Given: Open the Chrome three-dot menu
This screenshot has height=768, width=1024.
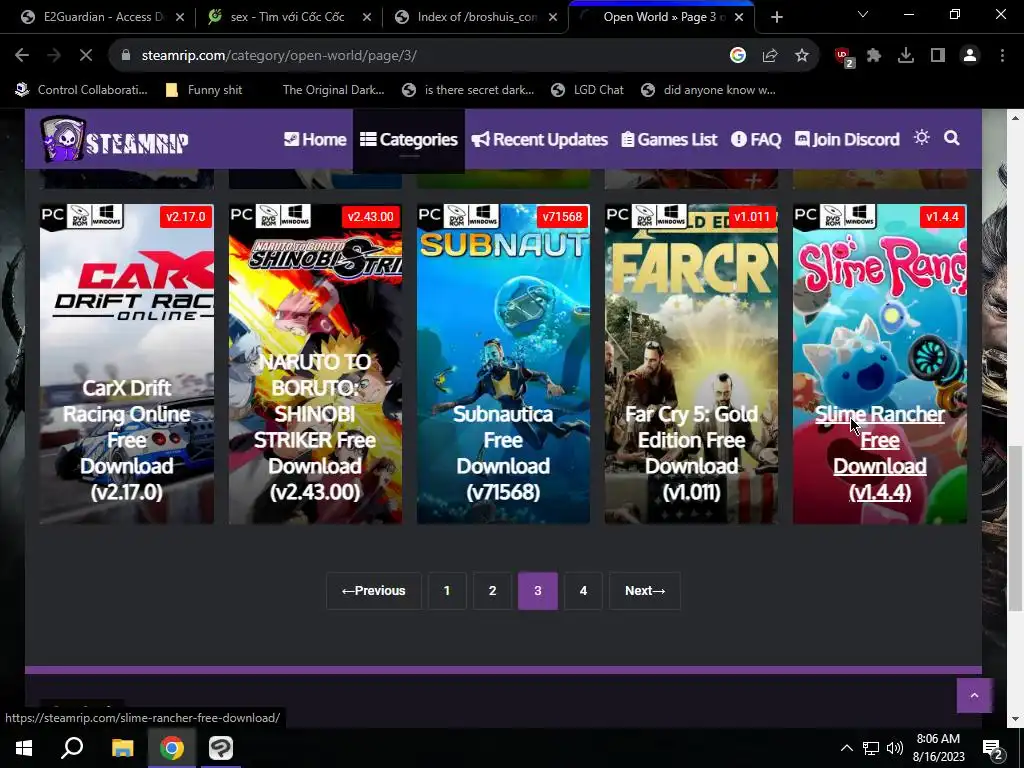Looking at the screenshot, I should click(1002, 56).
